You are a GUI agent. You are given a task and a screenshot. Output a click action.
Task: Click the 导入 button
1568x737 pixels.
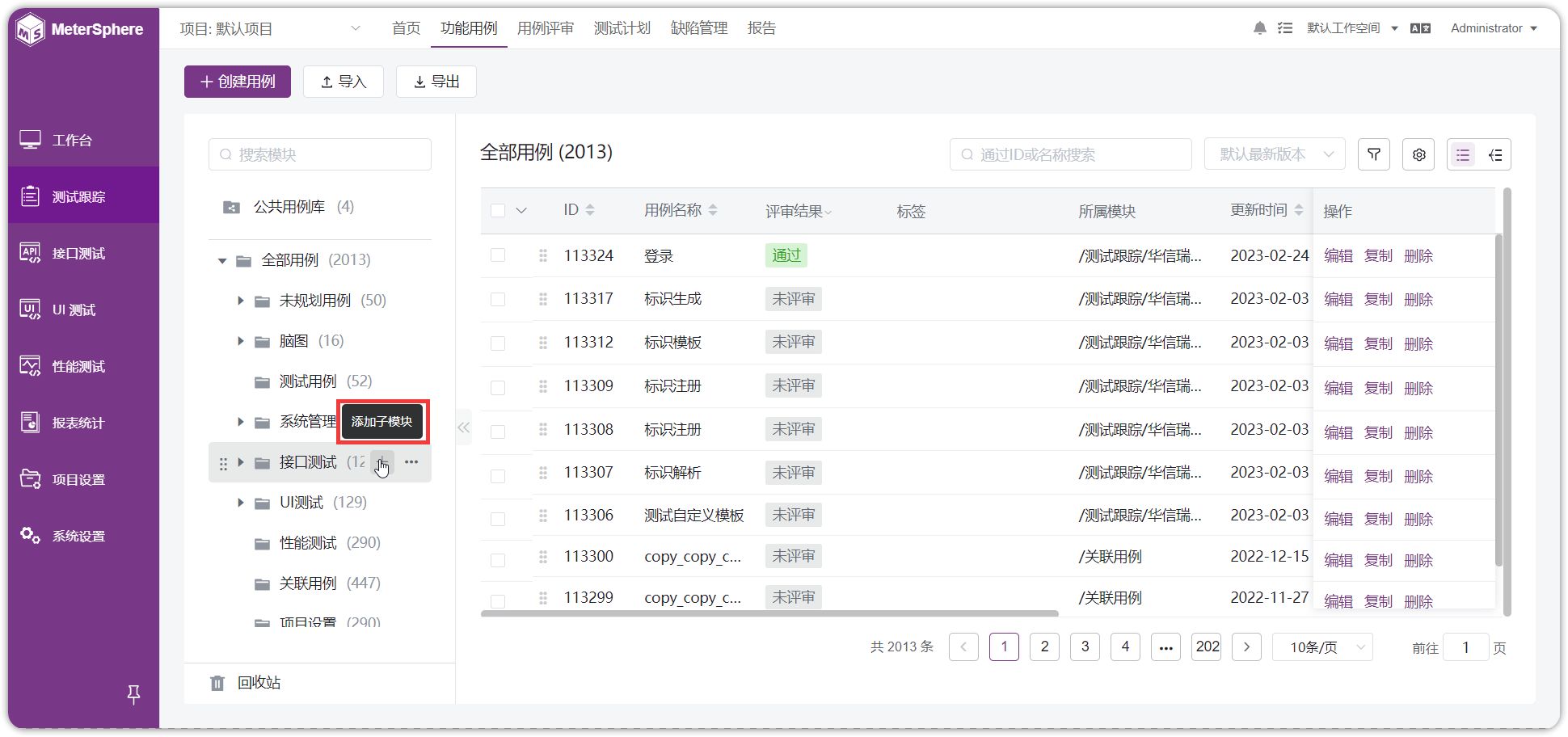[344, 82]
